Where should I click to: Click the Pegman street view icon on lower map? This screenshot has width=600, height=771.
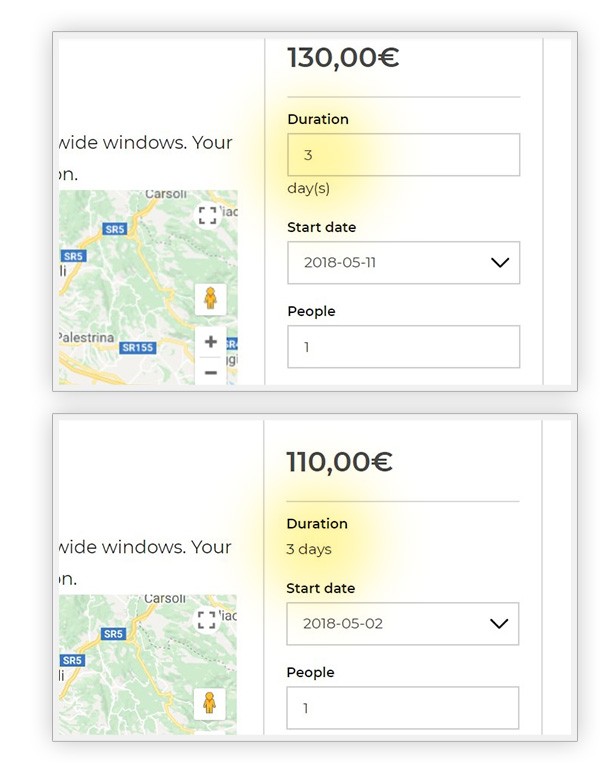click(x=210, y=703)
